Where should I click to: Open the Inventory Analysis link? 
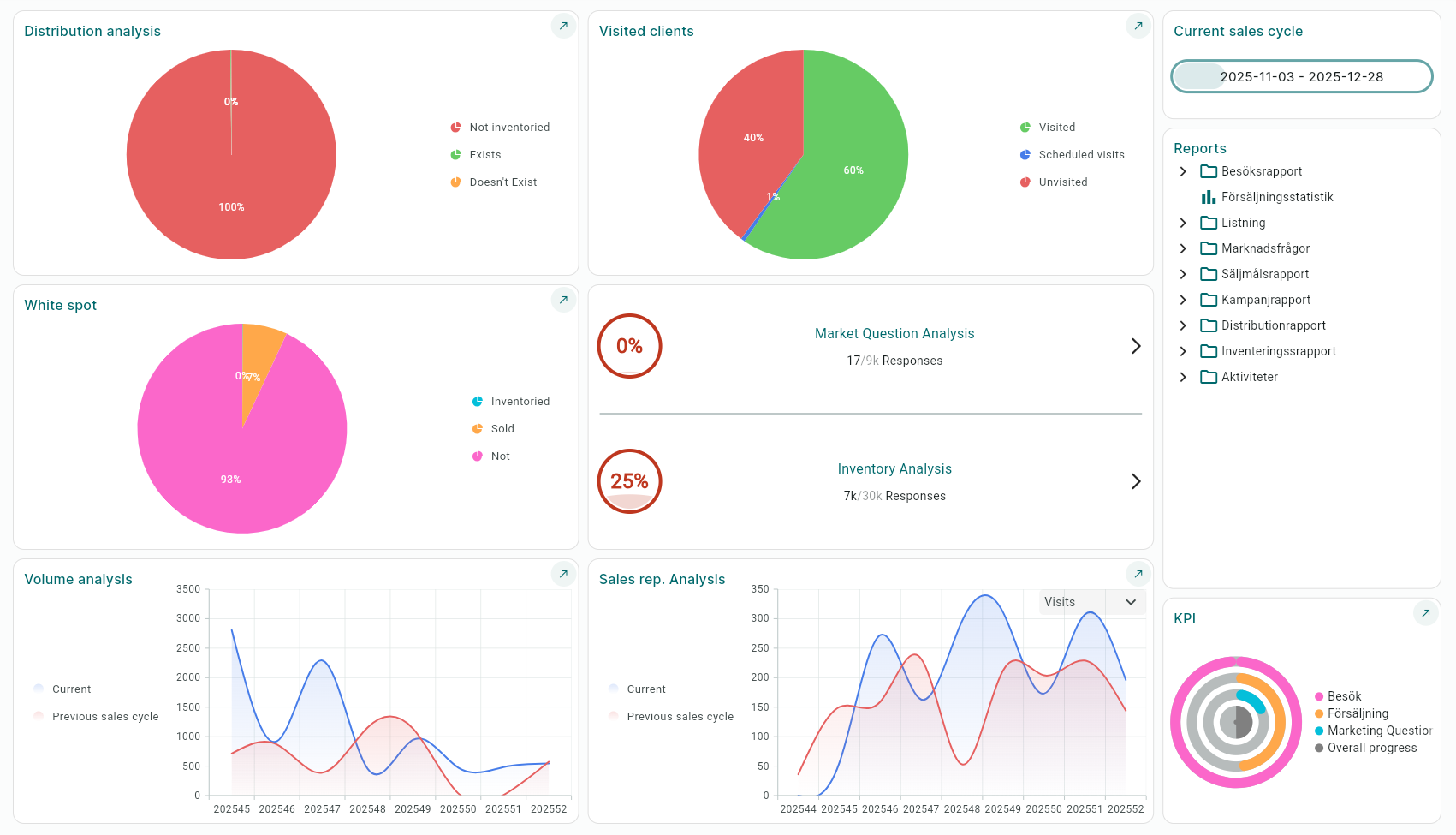tap(894, 469)
